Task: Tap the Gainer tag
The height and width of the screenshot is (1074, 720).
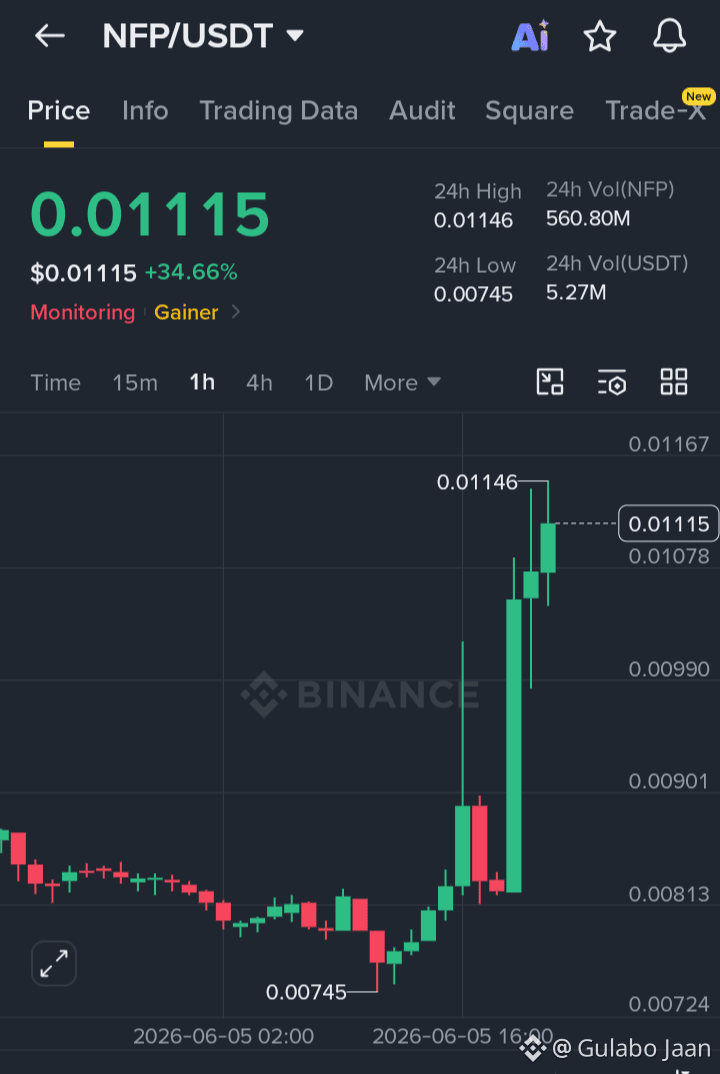Action: coord(186,312)
